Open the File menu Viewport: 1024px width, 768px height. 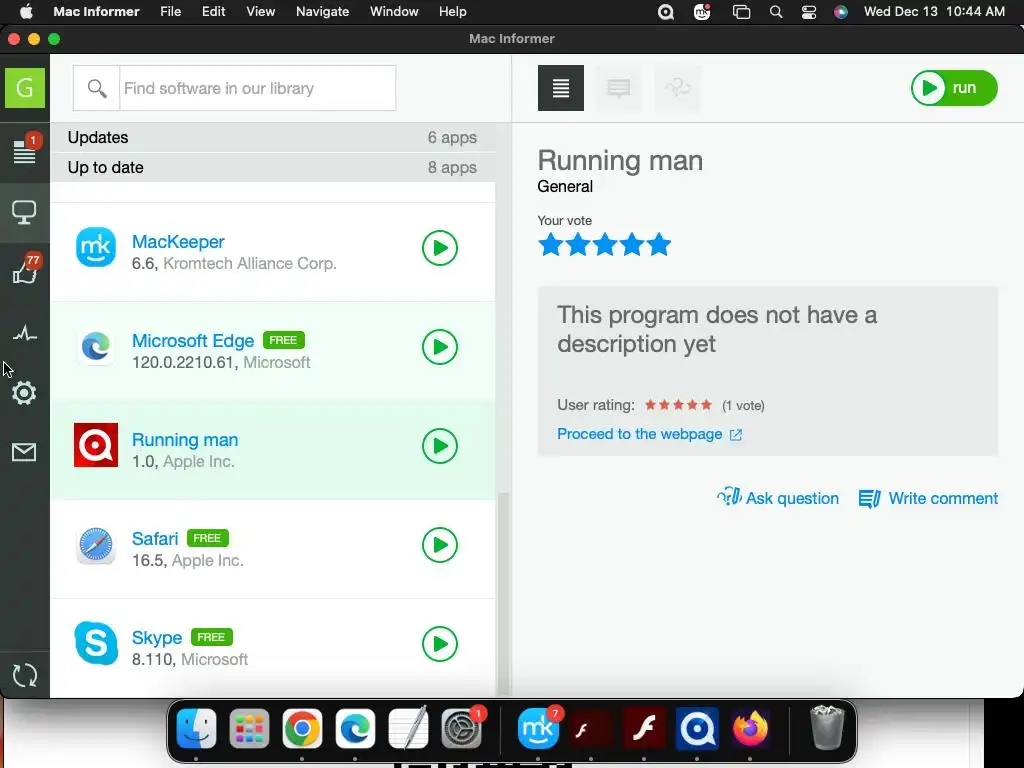[170, 12]
